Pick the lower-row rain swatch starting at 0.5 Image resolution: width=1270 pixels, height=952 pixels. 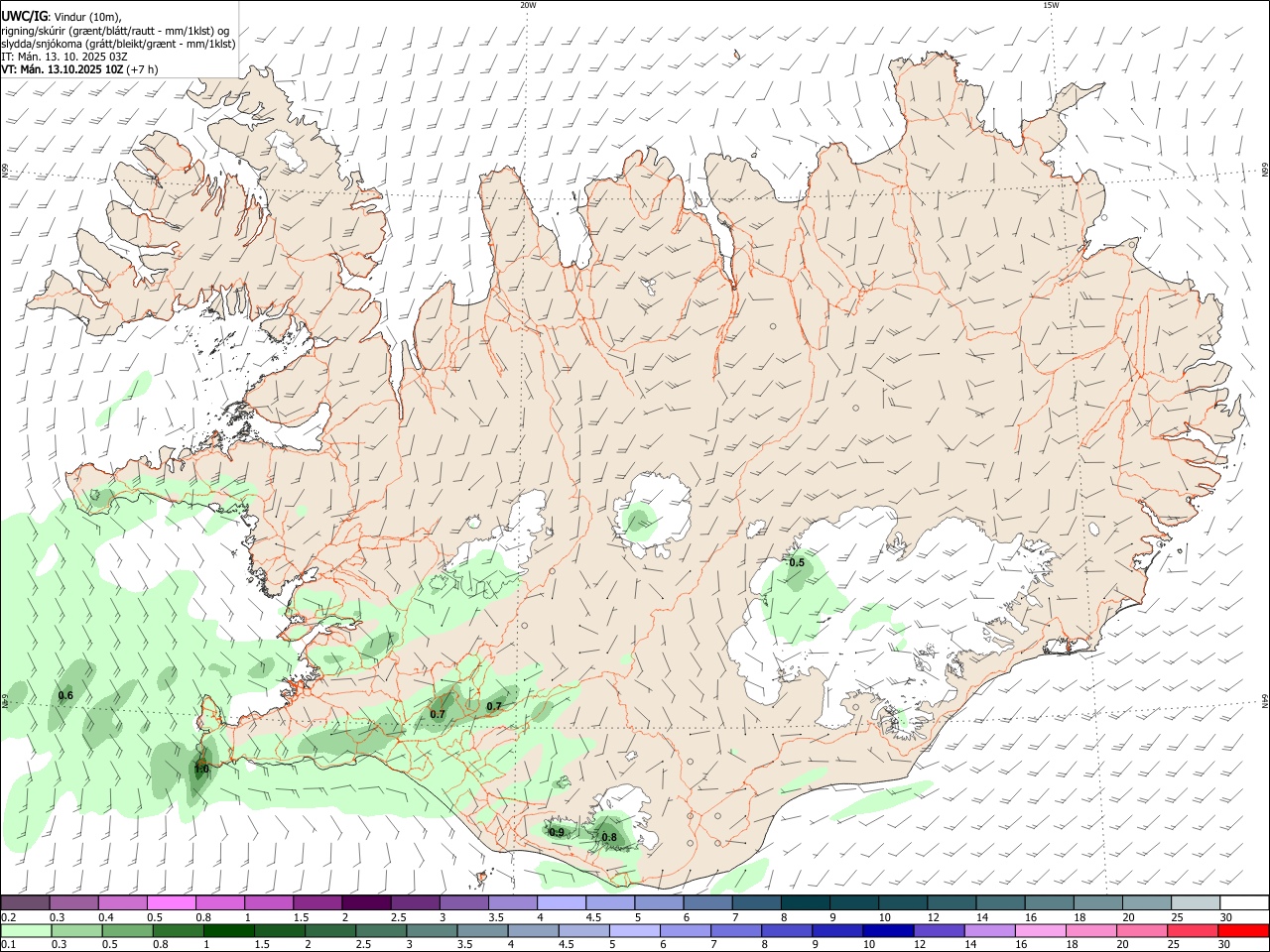point(127,930)
